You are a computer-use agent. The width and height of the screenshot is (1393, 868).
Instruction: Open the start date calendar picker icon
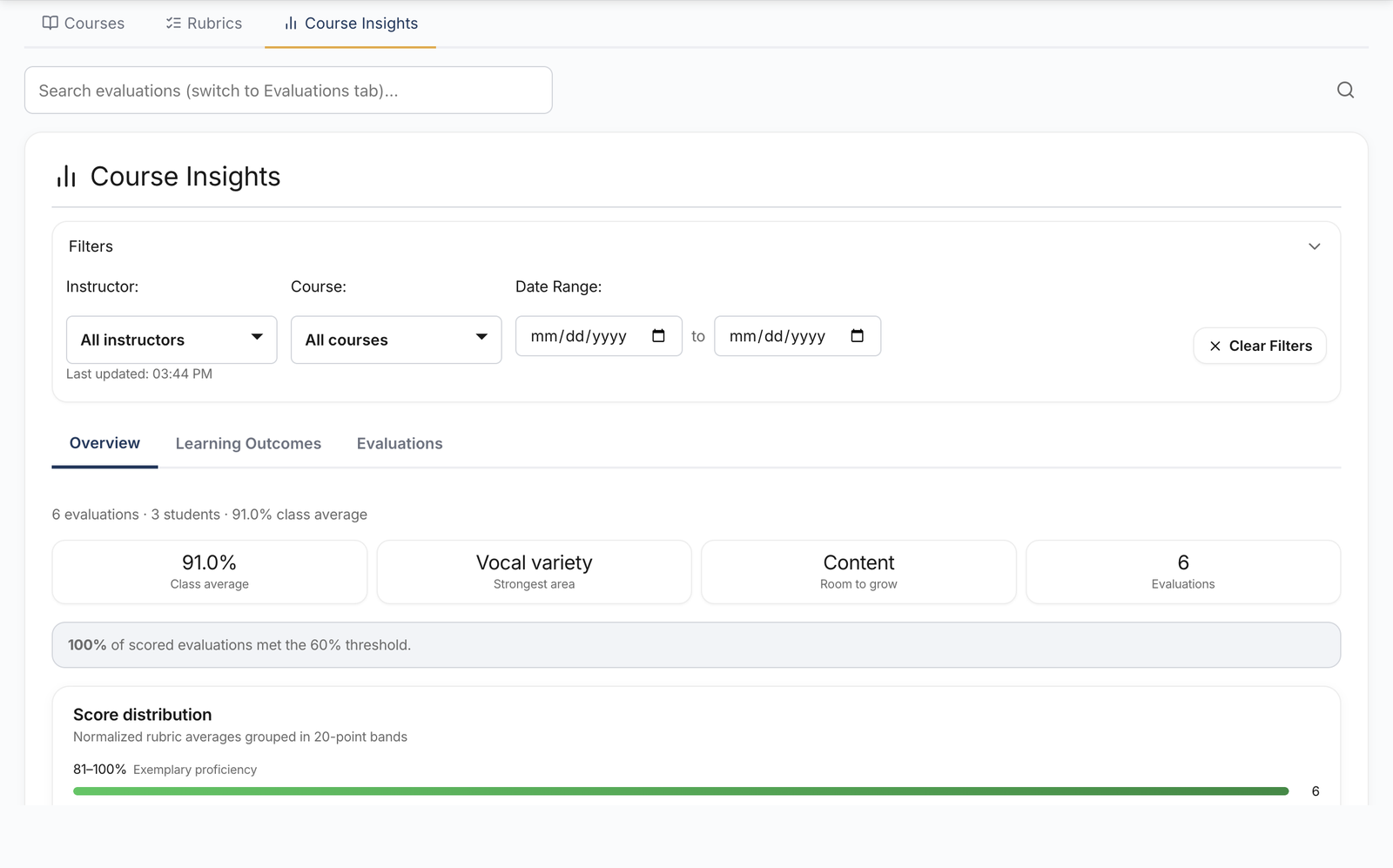coord(658,336)
